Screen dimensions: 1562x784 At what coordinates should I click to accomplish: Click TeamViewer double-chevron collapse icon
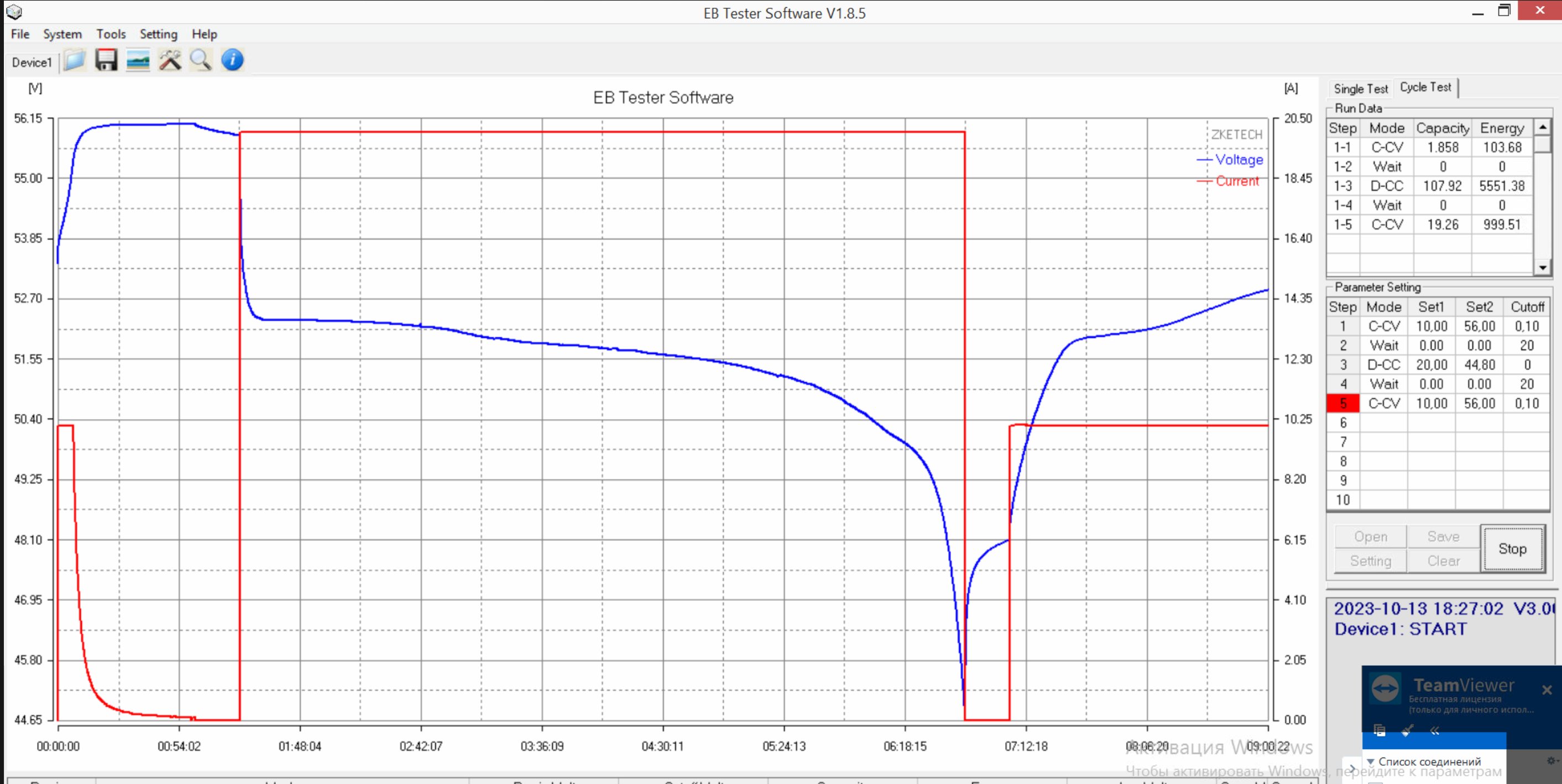(x=1435, y=730)
